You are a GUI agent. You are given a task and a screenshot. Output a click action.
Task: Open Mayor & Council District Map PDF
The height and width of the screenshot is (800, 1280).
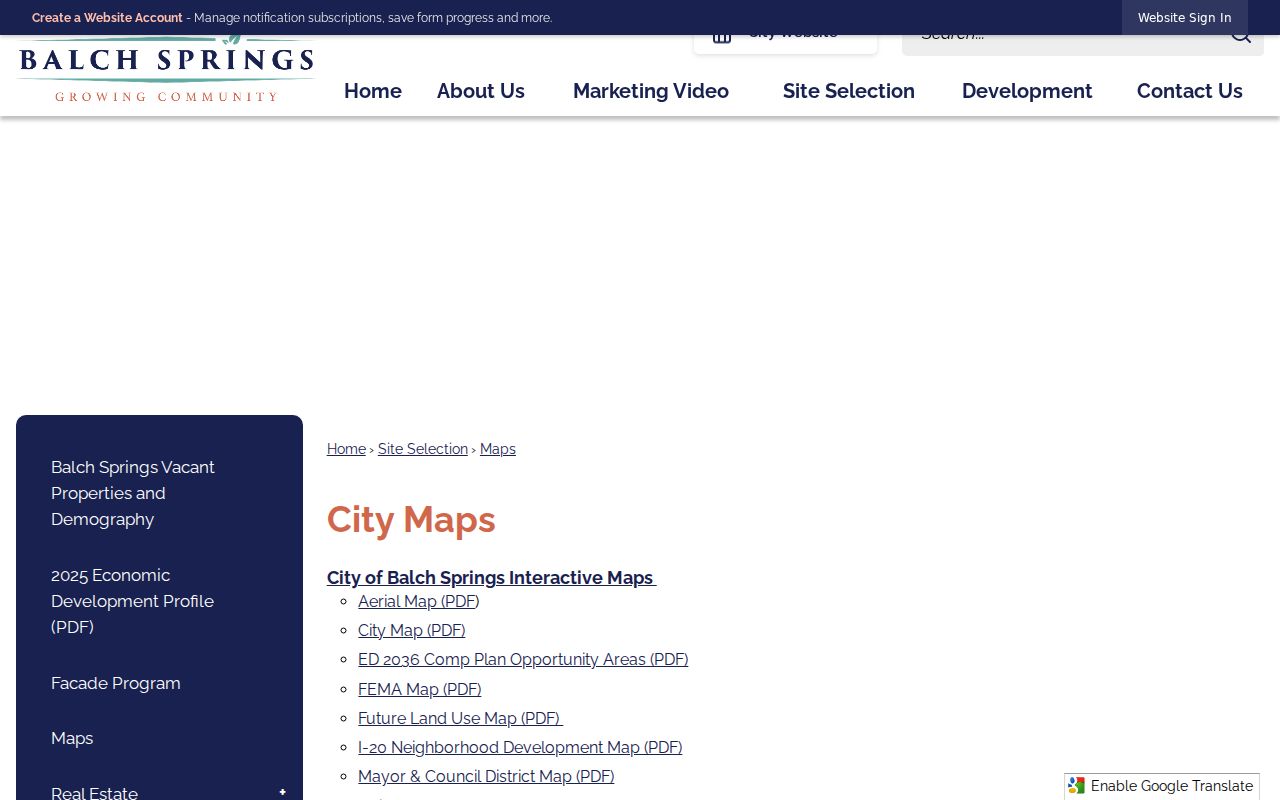tap(486, 776)
